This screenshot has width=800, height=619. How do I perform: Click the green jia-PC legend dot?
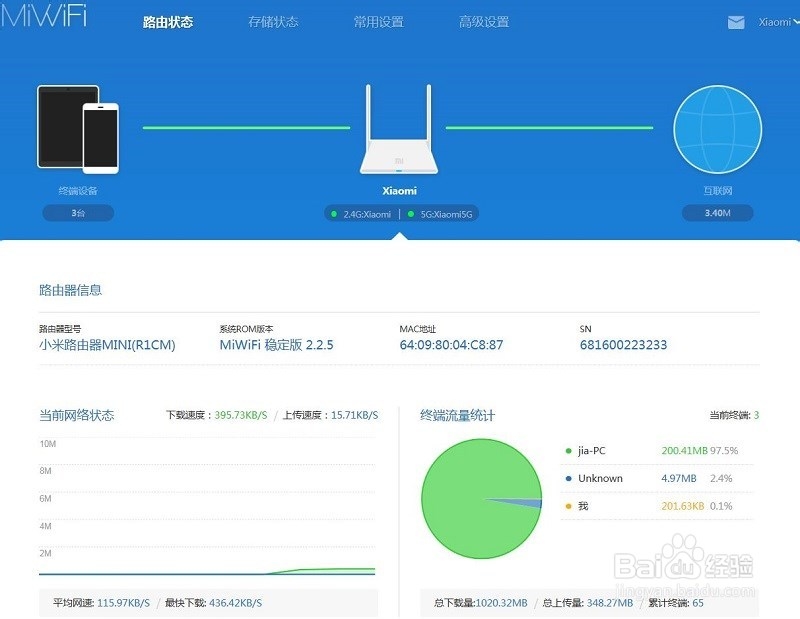[x=568, y=451]
